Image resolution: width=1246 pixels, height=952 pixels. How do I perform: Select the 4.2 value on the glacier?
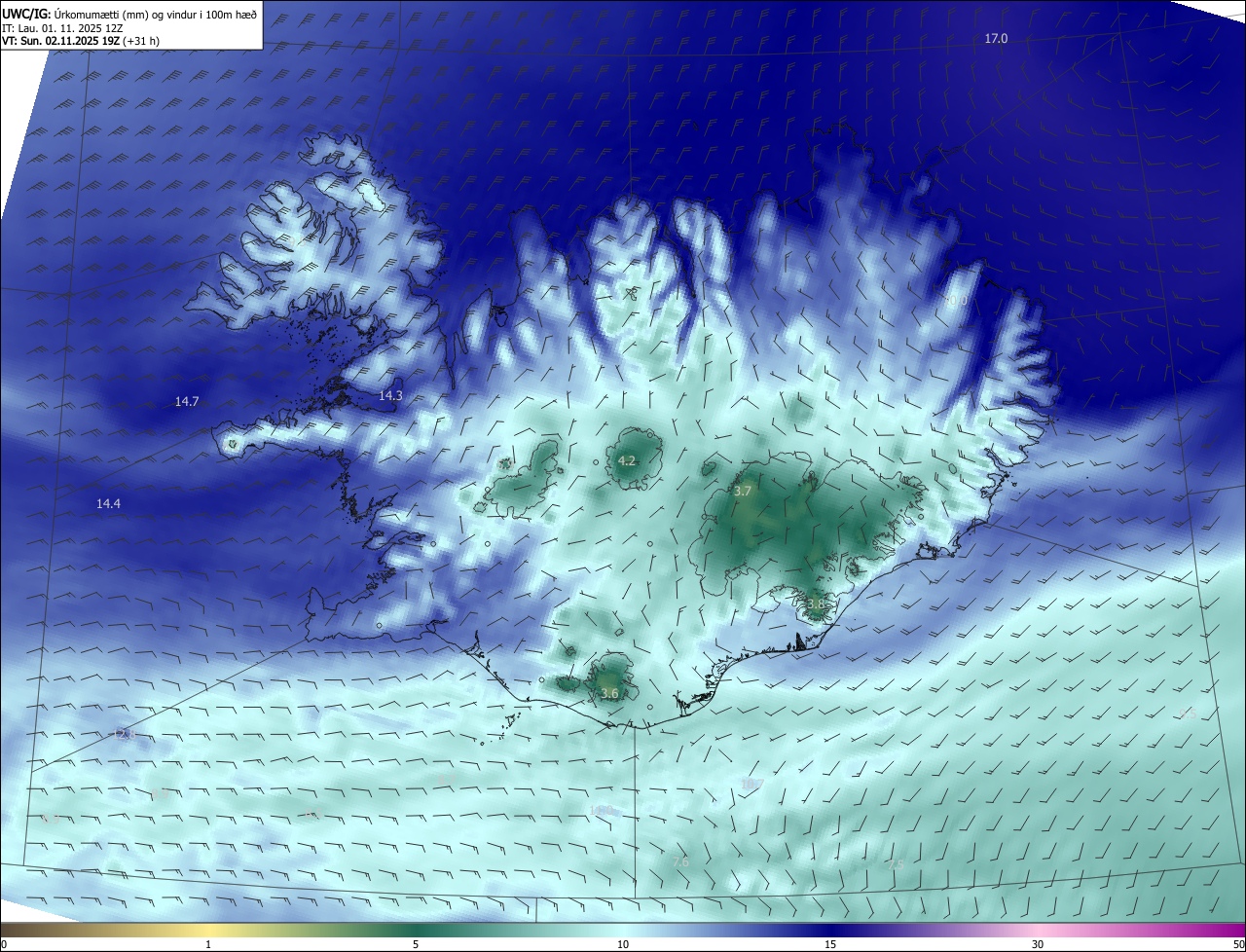tap(627, 461)
